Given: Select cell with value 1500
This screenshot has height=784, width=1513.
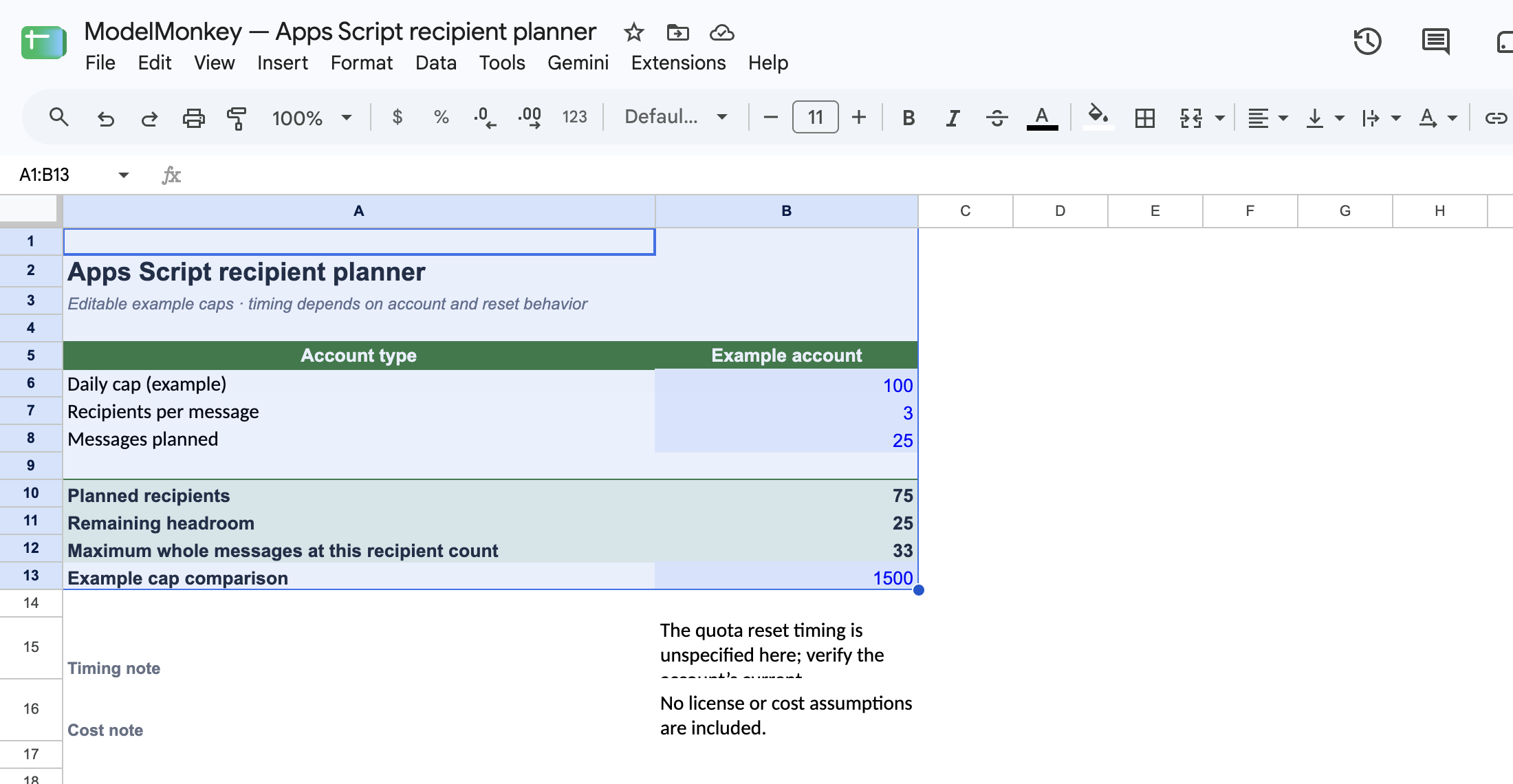Looking at the screenshot, I should (786, 577).
